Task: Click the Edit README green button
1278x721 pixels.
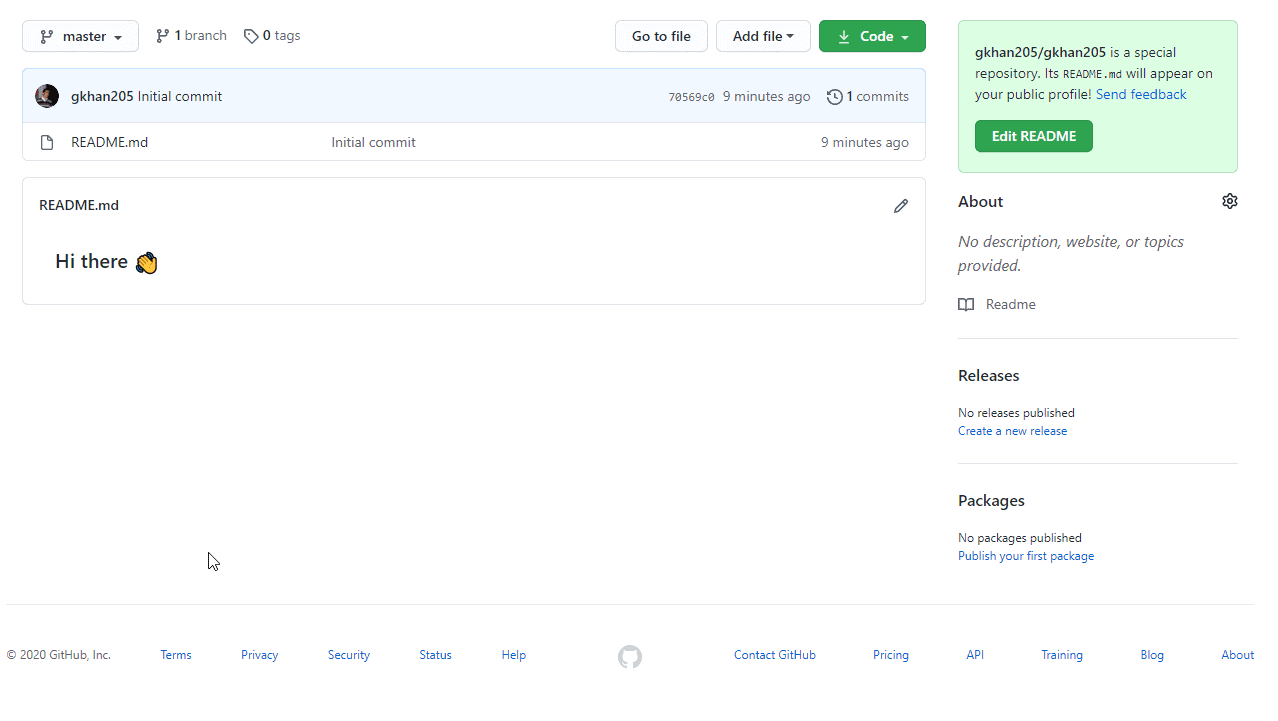Action: (x=1034, y=136)
